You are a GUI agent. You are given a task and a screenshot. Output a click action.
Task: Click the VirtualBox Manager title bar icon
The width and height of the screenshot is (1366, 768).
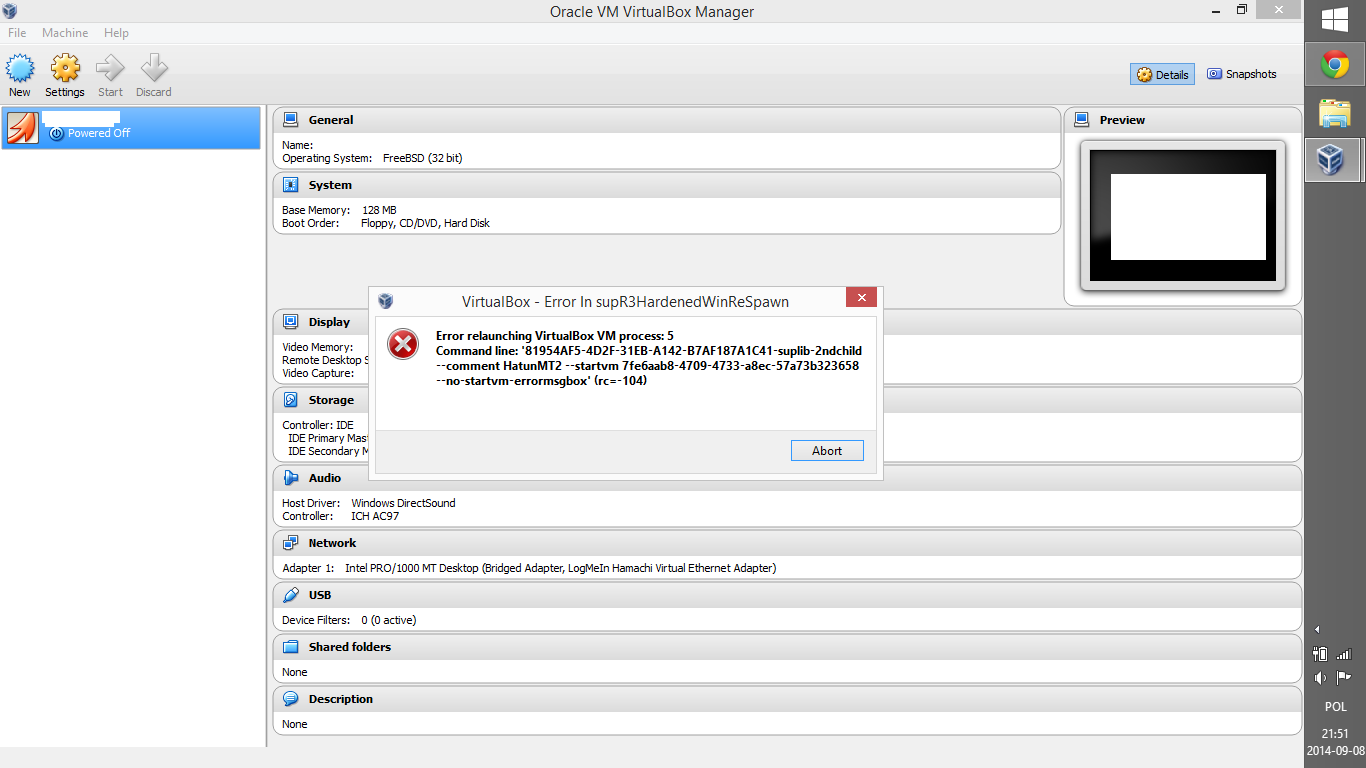11,11
